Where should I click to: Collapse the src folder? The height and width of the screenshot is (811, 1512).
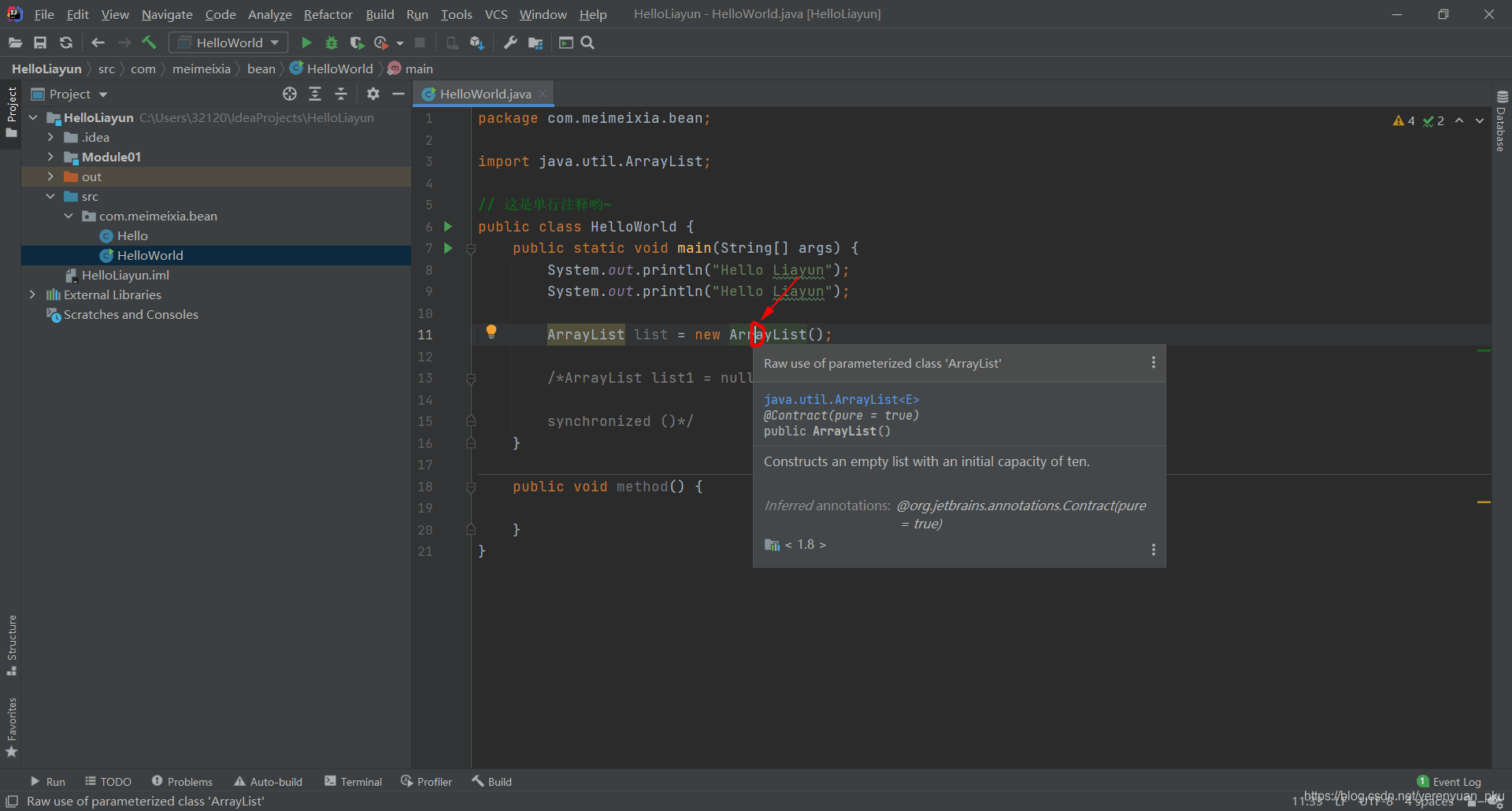(50, 196)
